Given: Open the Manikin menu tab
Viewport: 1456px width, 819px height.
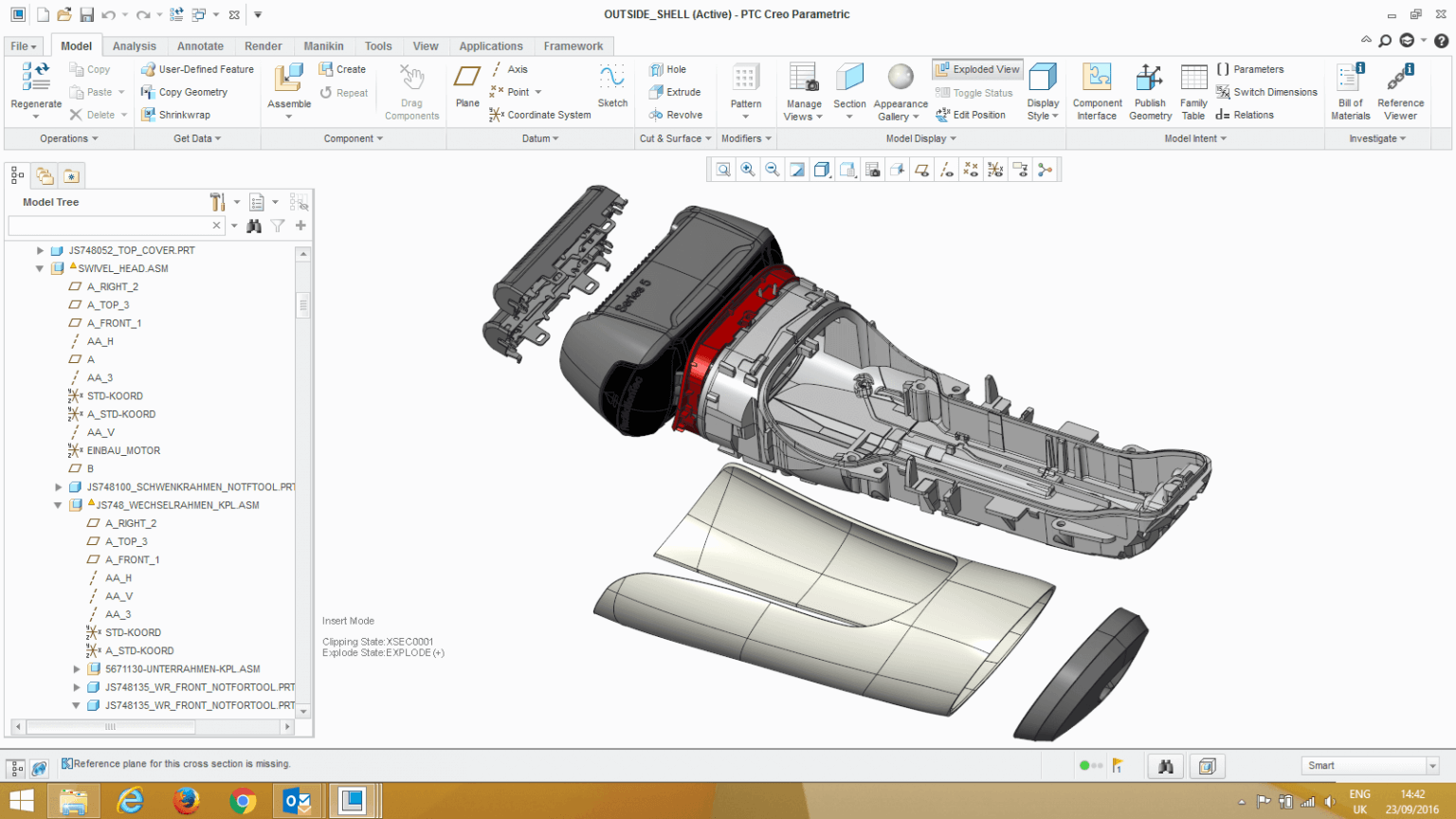Looking at the screenshot, I should point(323,45).
